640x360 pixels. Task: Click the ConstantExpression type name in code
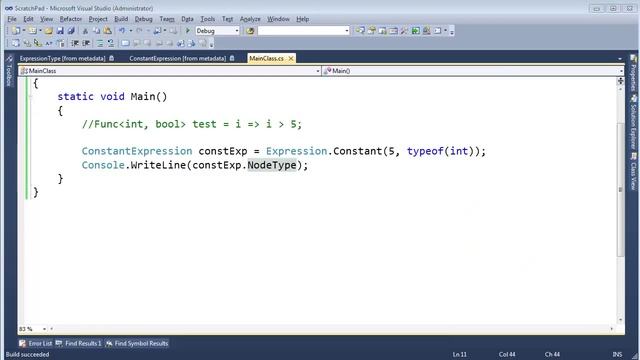tap(137, 151)
